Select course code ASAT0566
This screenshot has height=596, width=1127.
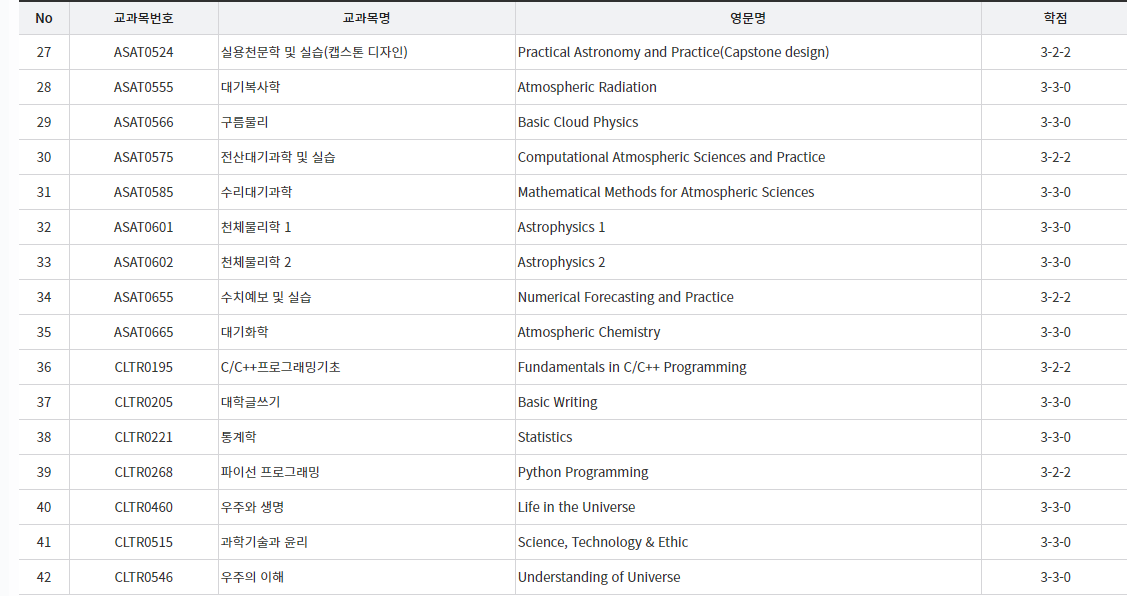(144, 122)
